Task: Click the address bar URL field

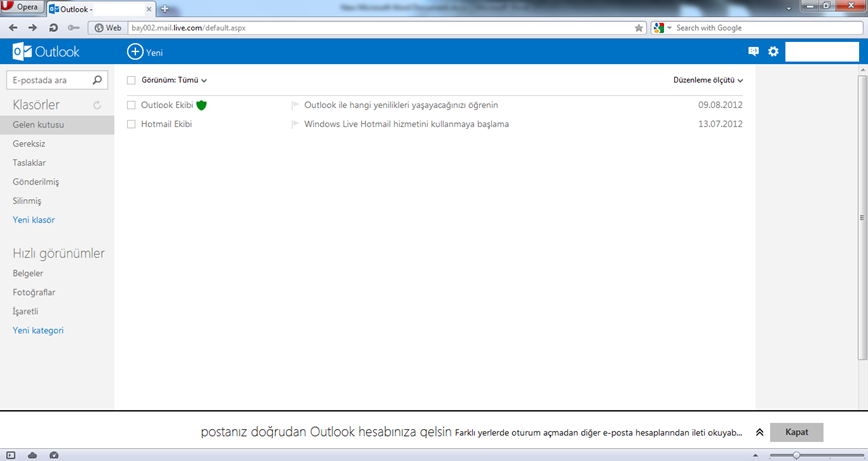Action: click(381, 28)
